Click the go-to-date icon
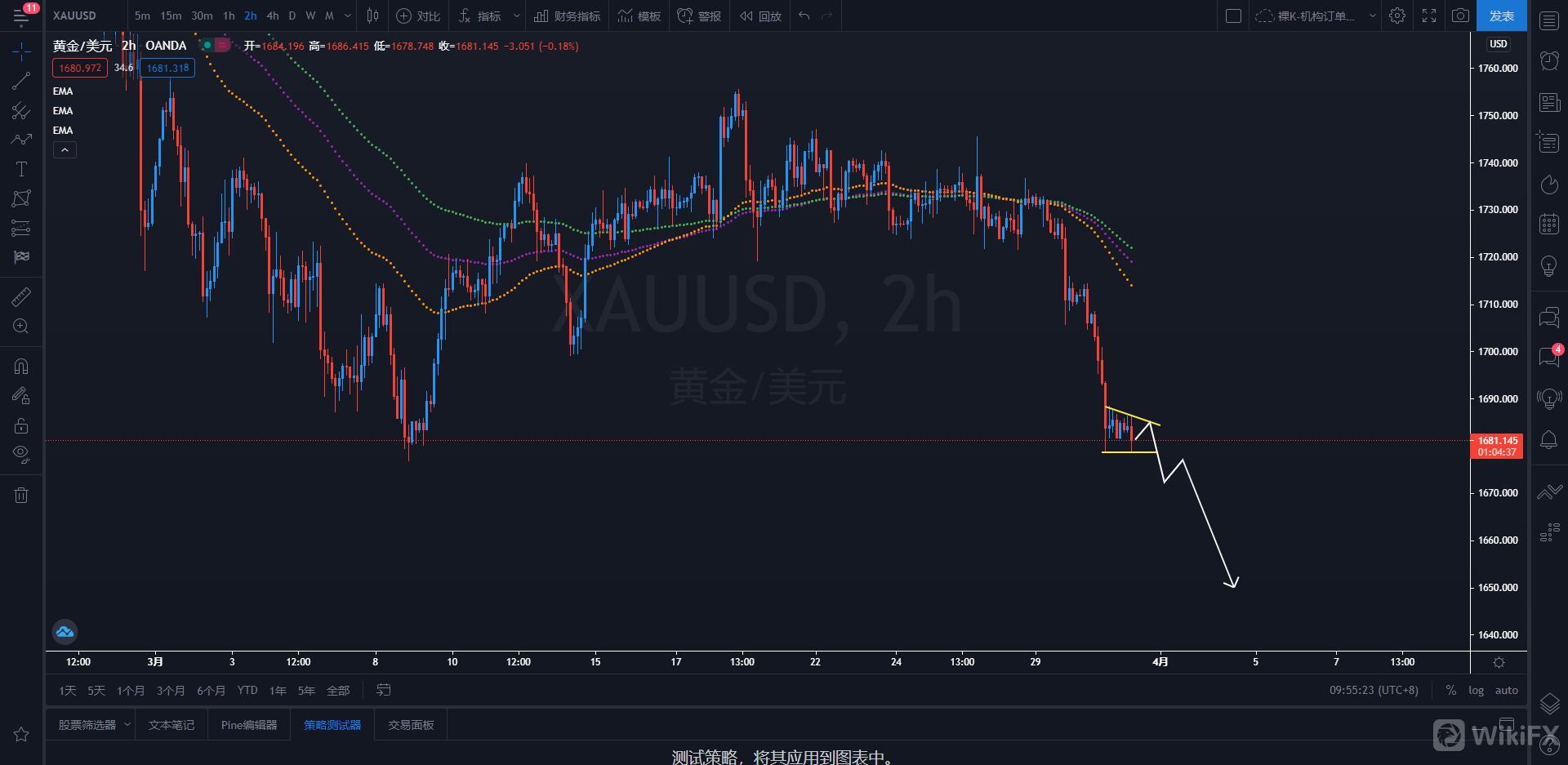This screenshot has height=765, width=1568. click(383, 691)
